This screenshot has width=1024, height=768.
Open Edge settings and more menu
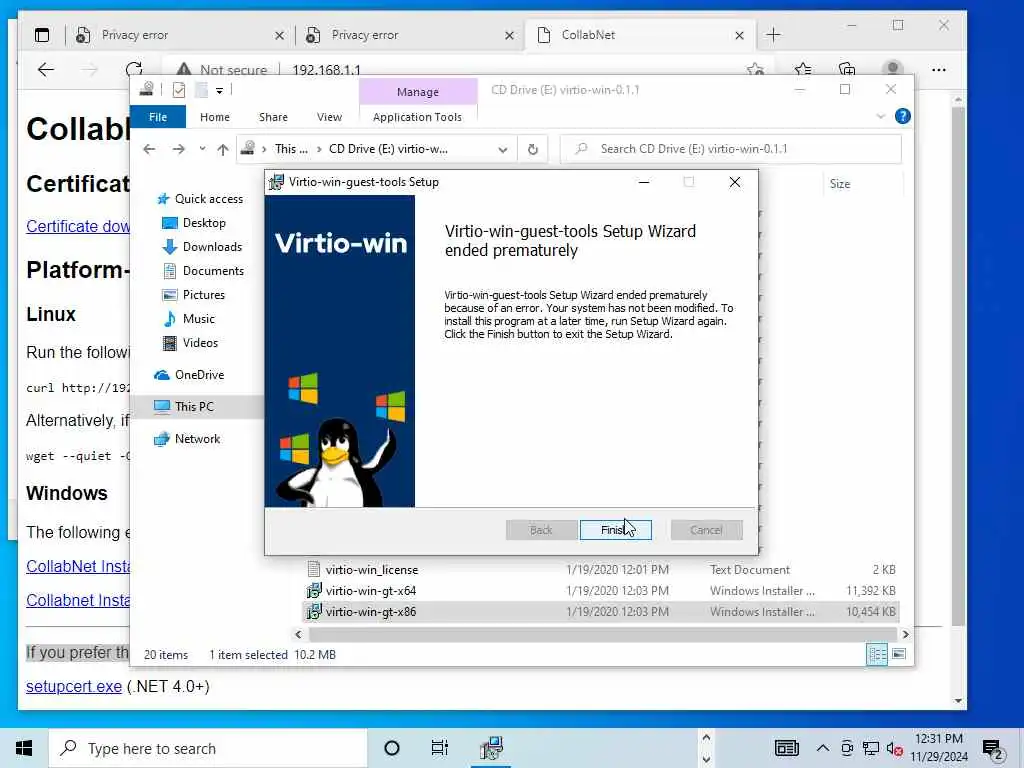click(x=939, y=69)
